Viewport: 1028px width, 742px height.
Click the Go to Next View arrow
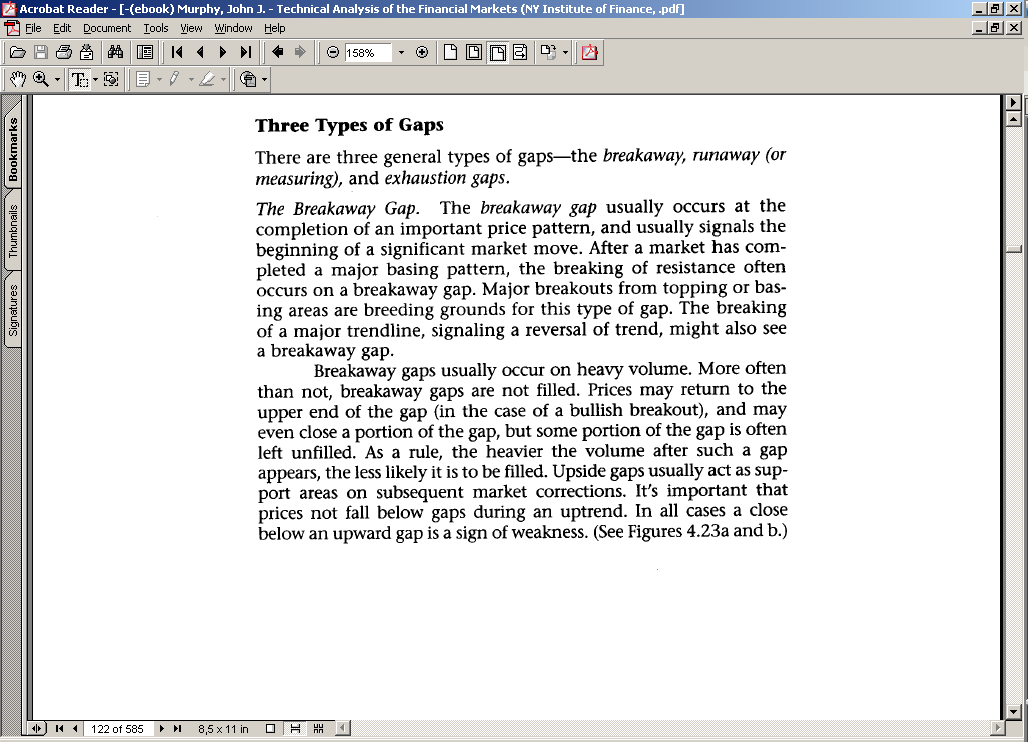click(300, 52)
